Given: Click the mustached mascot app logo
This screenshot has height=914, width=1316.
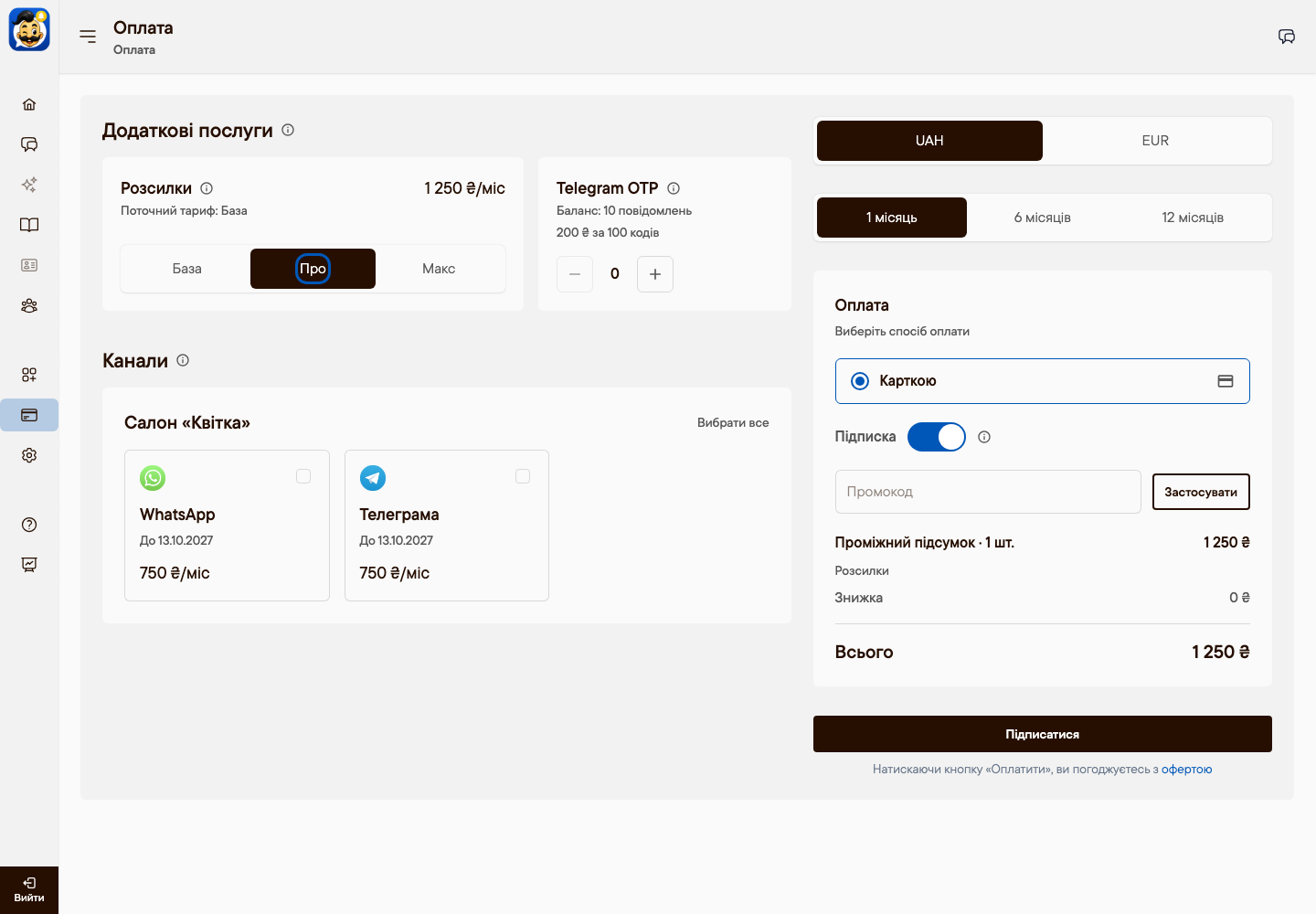Looking at the screenshot, I should tap(29, 30).
